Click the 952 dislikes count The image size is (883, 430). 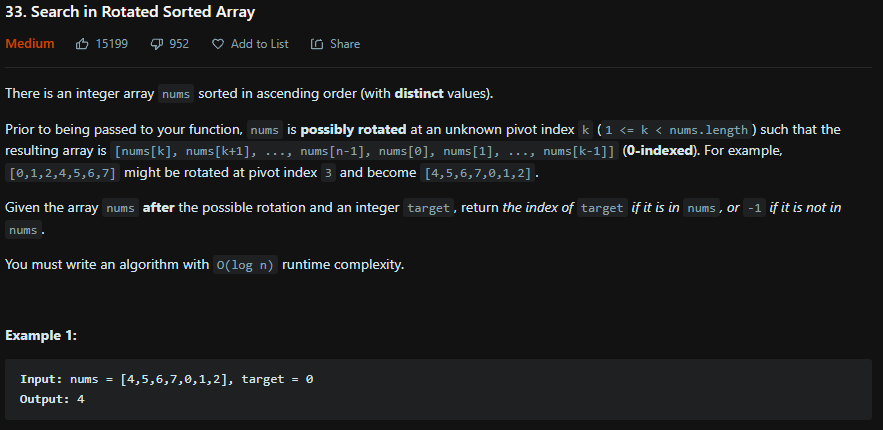point(179,44)
